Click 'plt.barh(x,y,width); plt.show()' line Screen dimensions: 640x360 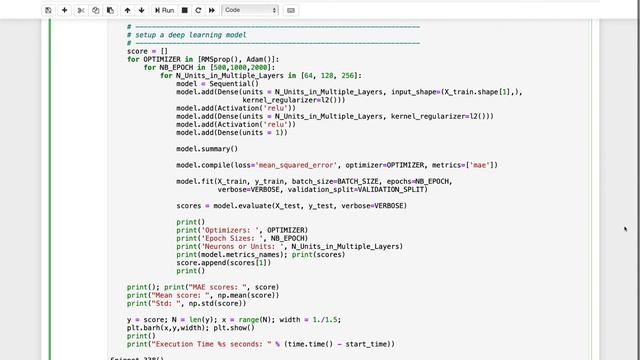pos(191,328)
